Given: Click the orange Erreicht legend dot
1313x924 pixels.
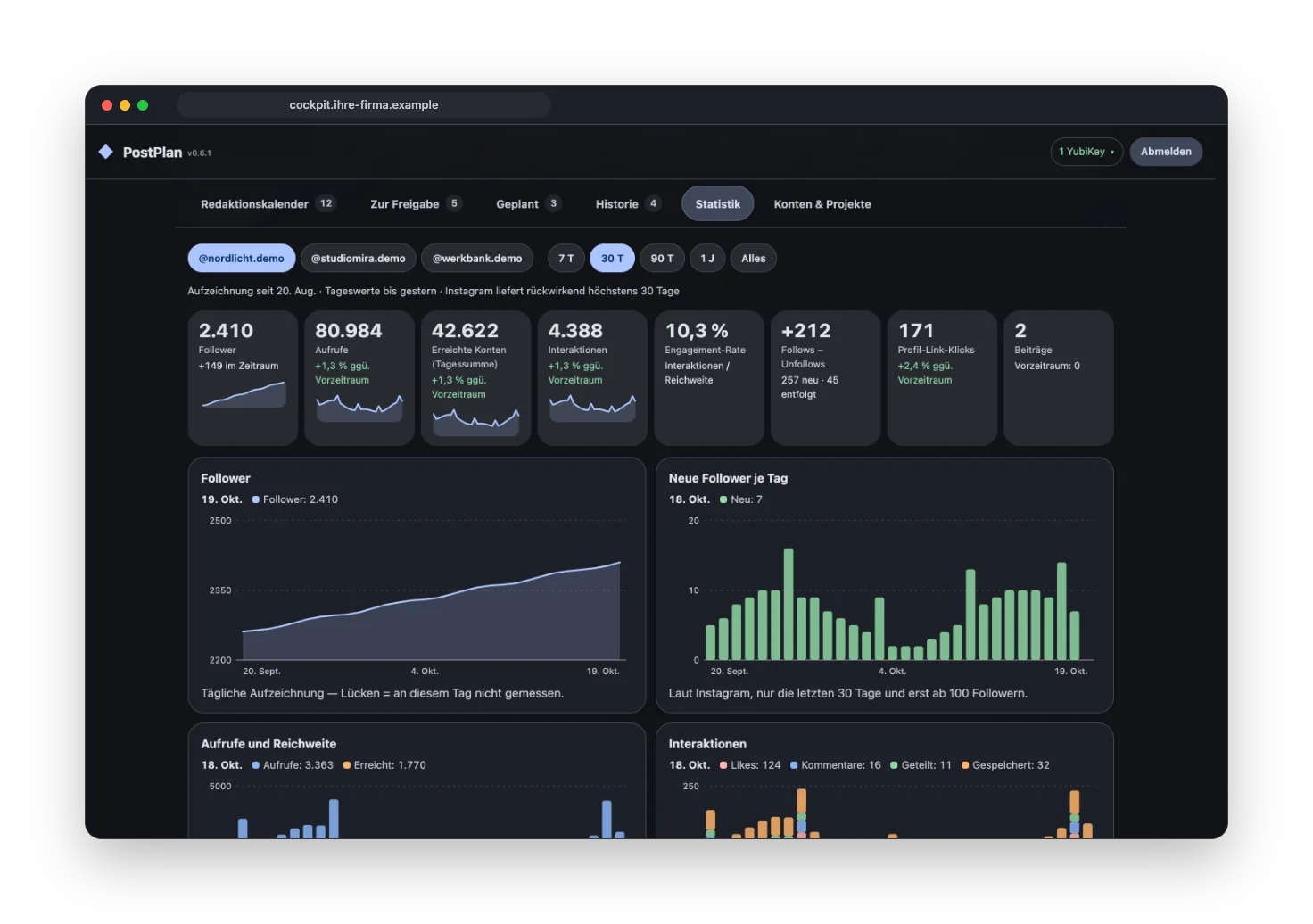Looking at the screenshot, I should [x=346, y=765].
